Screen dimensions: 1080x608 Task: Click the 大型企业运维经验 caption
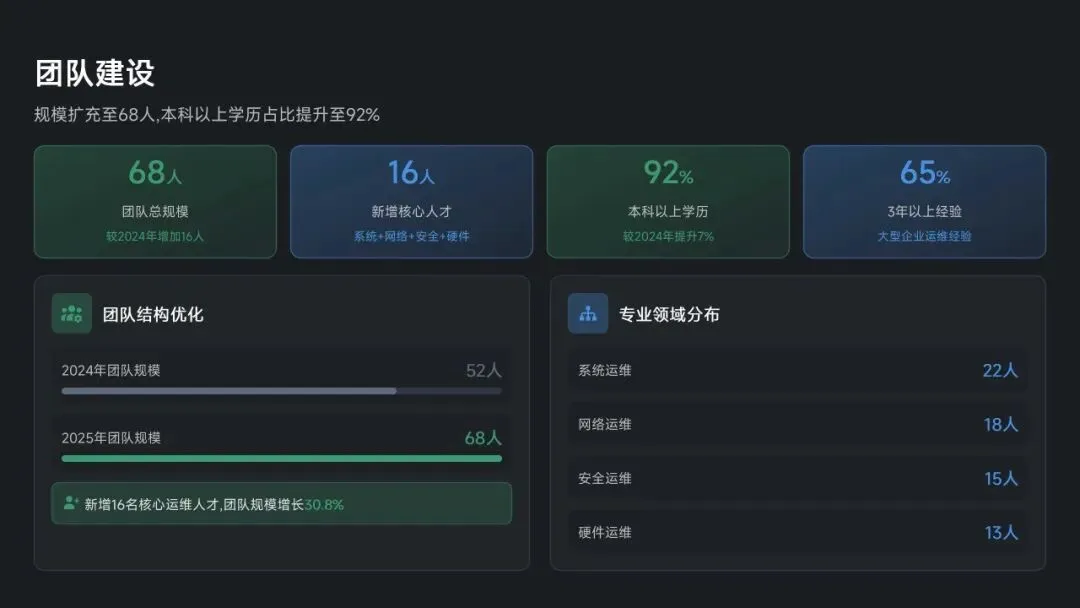pyautogui.click(x=924, y=237)
